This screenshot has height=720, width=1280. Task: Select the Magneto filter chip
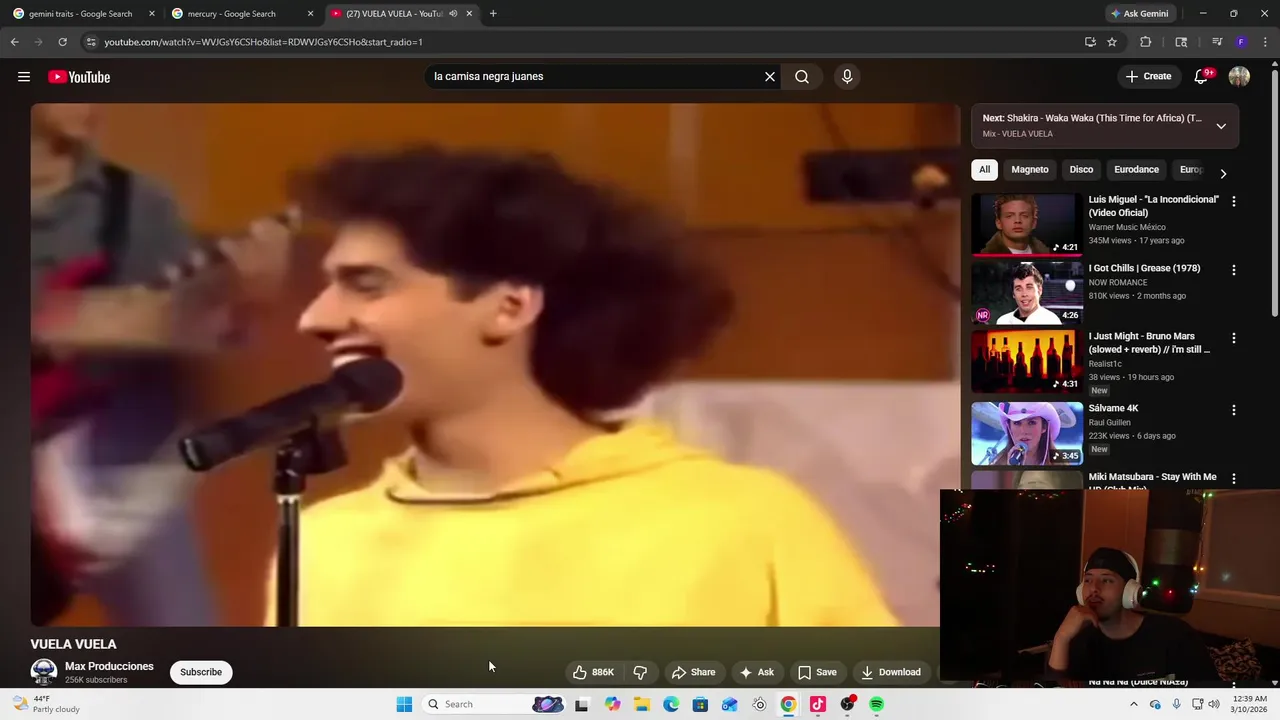(1030, 170)
